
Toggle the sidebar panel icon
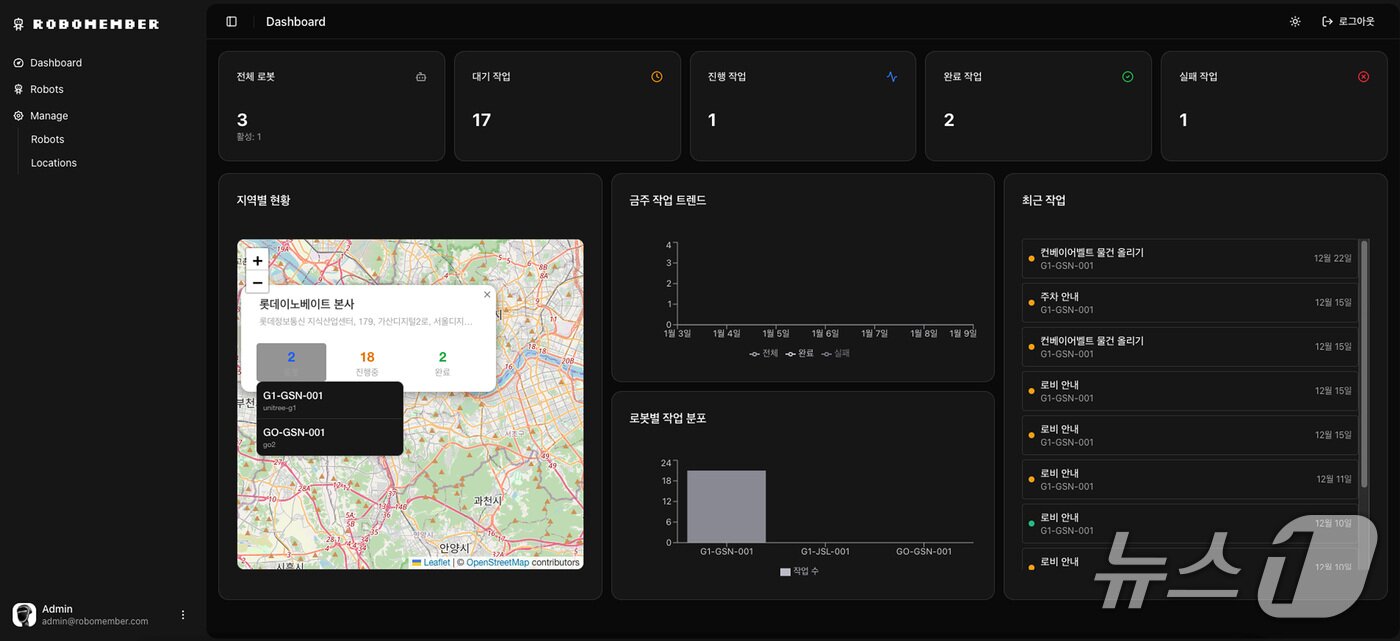point(232,22)
